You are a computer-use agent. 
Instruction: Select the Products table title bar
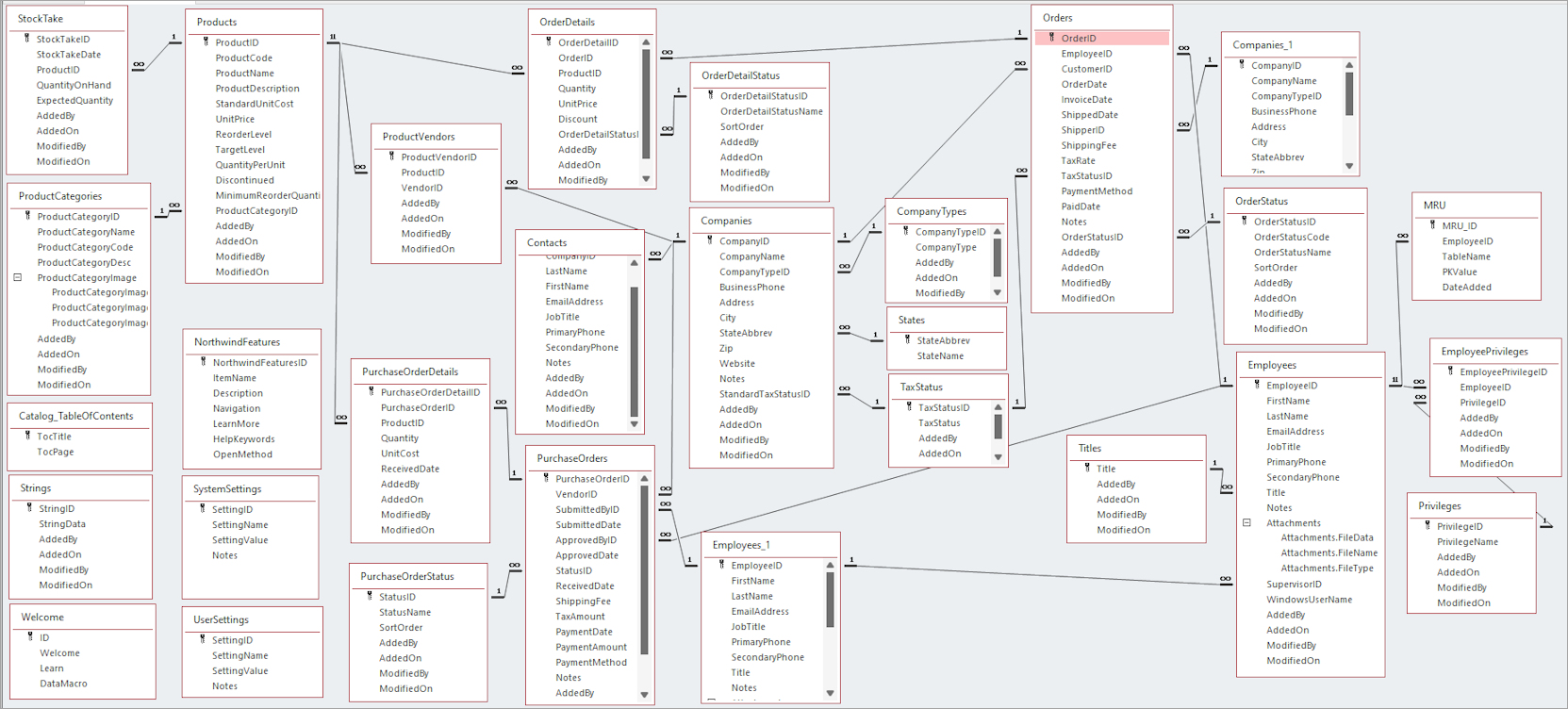pyautogui.click(x=254, y=22)
